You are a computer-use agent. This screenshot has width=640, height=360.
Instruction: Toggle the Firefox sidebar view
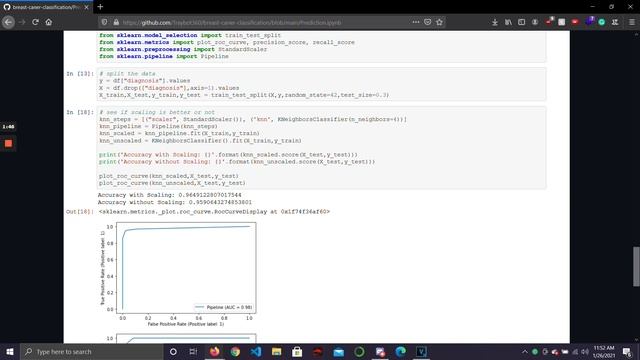click(521, 22)
